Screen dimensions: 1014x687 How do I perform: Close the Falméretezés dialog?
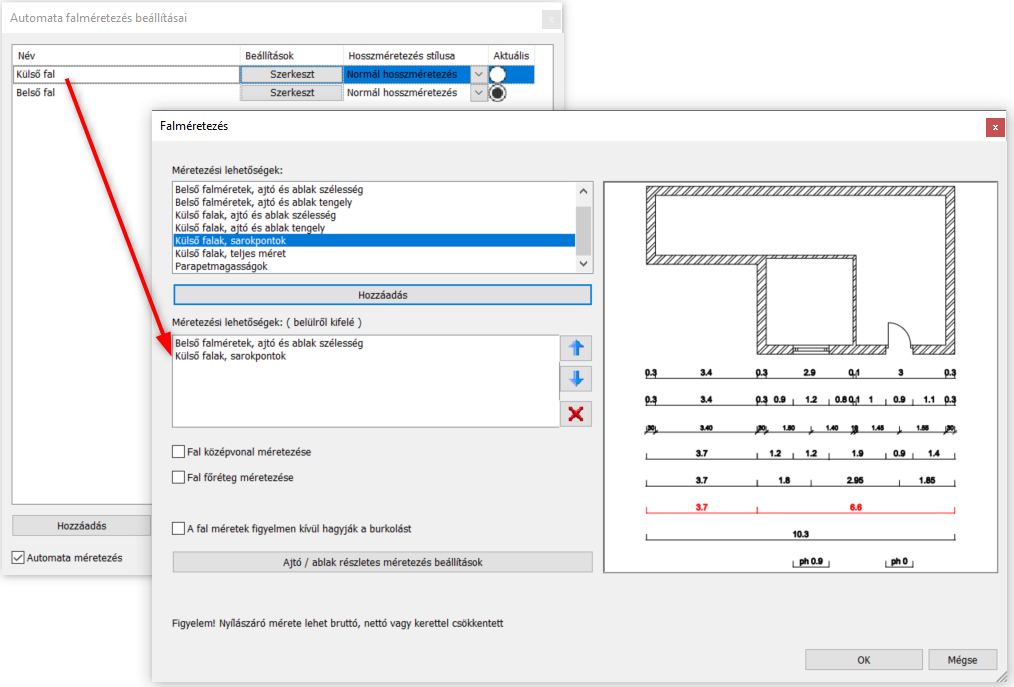pyautogui.click(x=995, y=127)
